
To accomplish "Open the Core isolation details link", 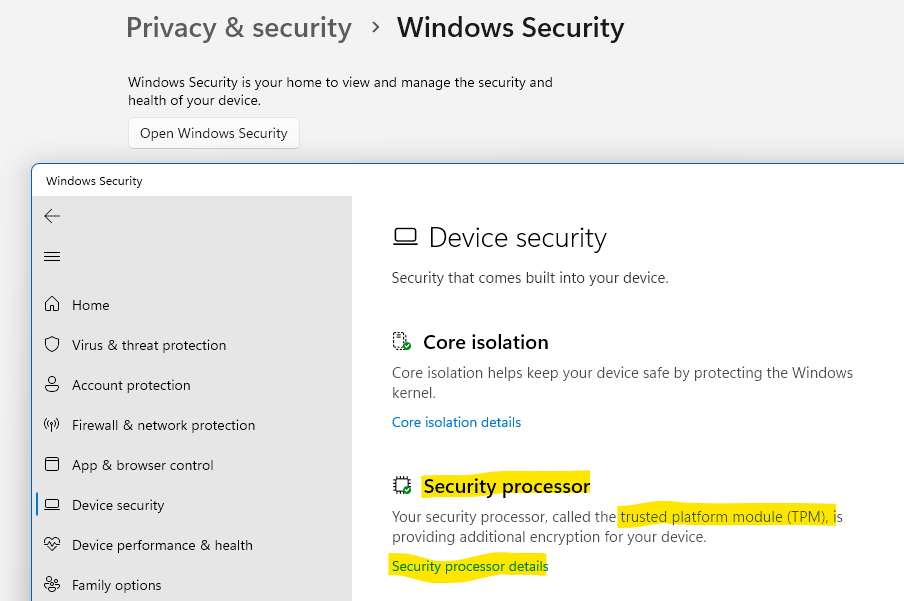I will coord(456,422).
